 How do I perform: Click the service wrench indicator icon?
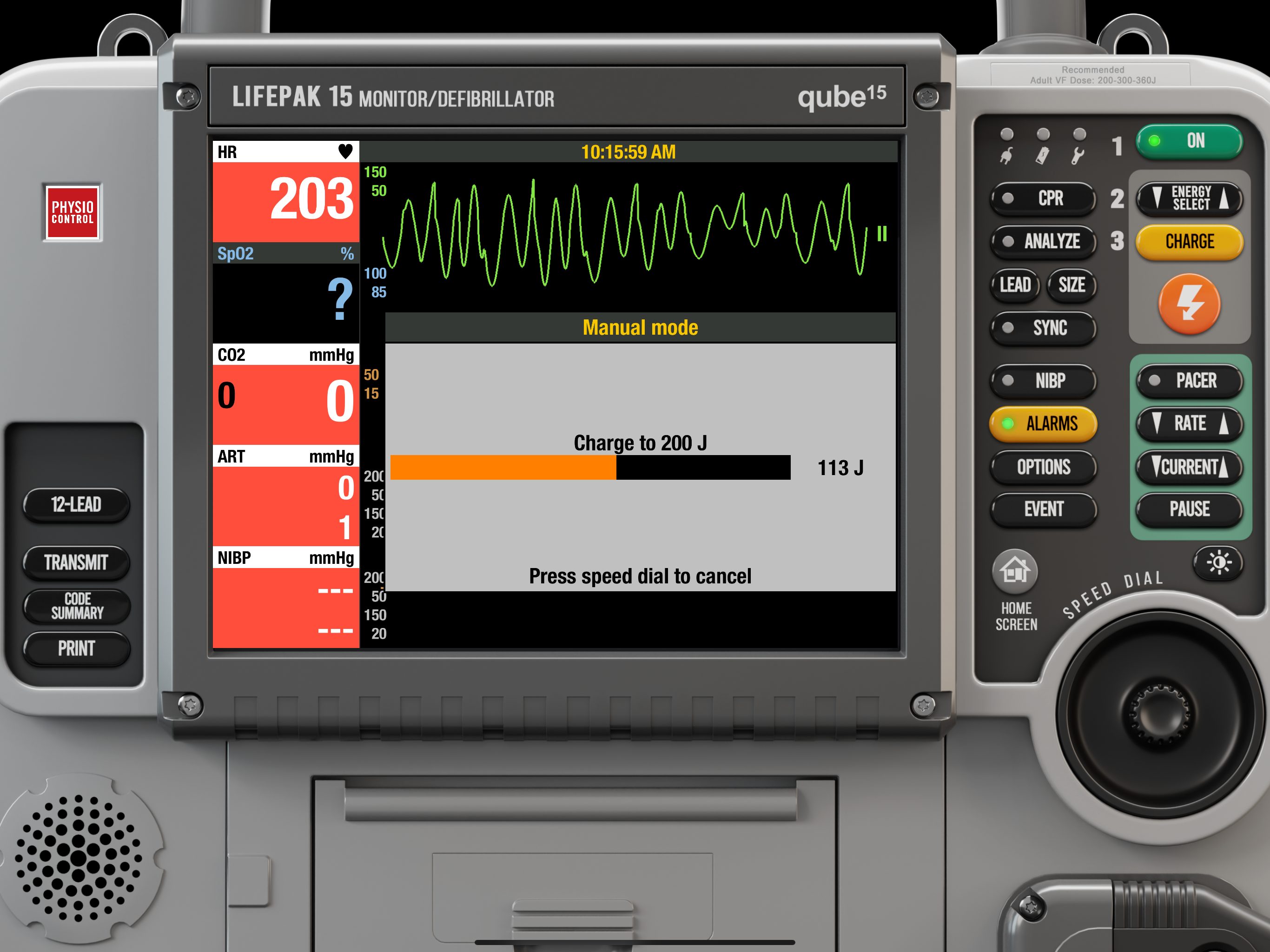pos(1078,156)
